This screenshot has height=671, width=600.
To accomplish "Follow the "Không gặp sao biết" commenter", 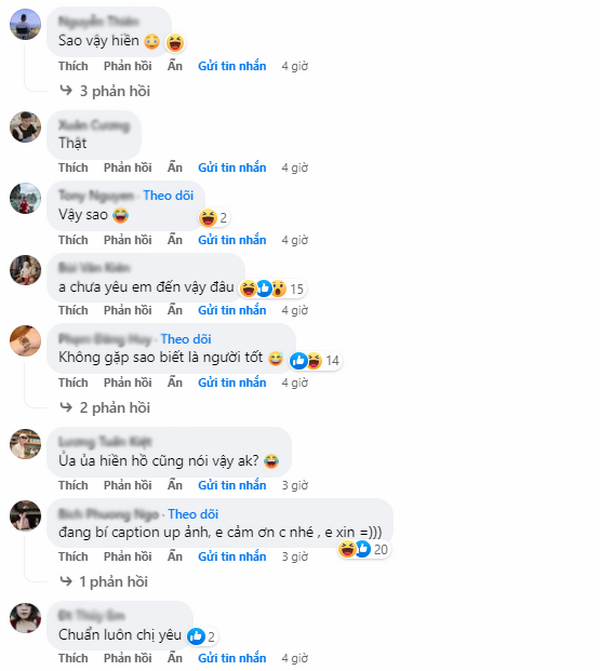I will tap(186, 339).
